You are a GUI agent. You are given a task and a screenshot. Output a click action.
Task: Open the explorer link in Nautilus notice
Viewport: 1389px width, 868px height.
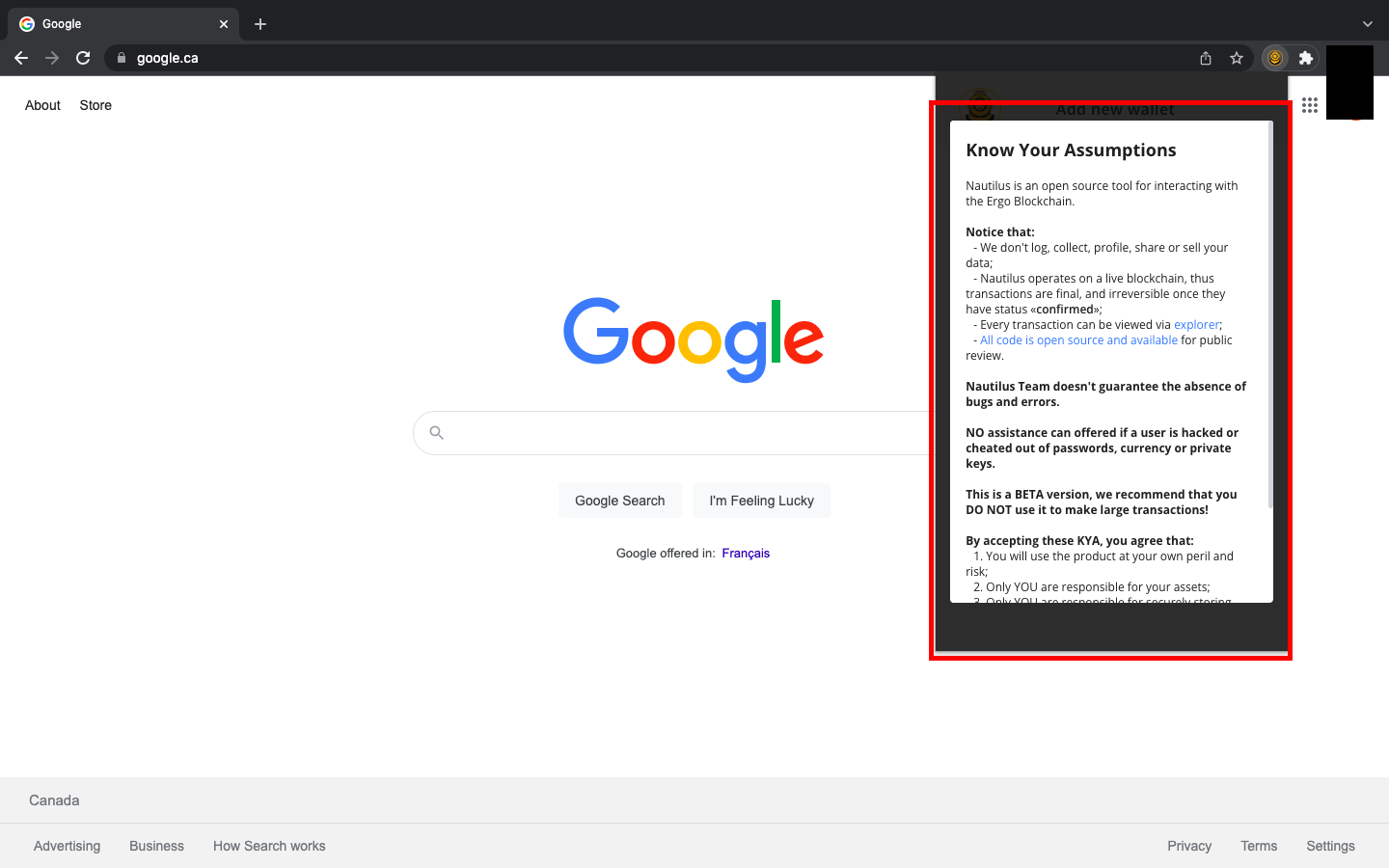pyautogui.click(x=1196, y=325)
